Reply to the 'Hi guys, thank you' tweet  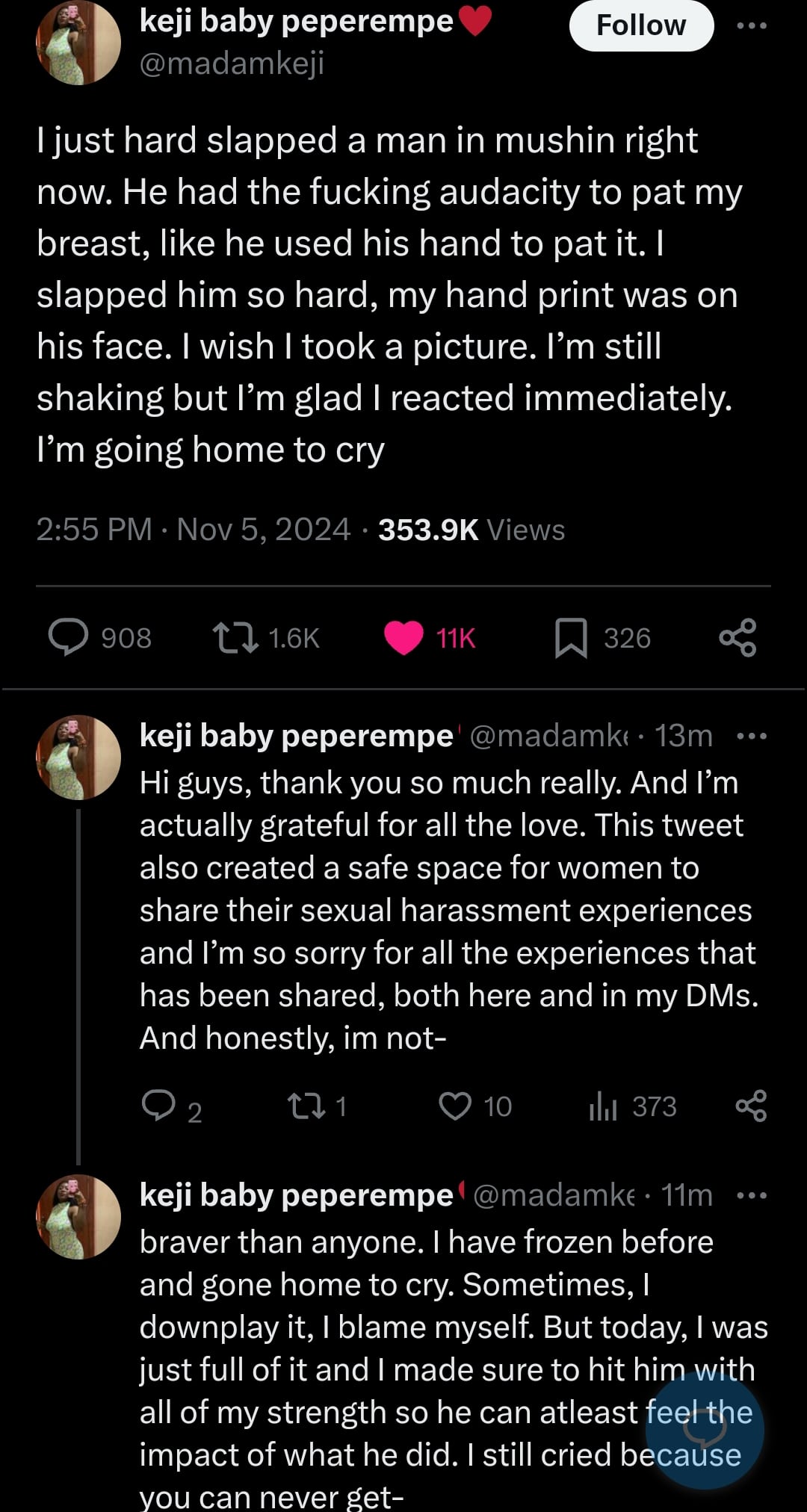coord(158,1106)
